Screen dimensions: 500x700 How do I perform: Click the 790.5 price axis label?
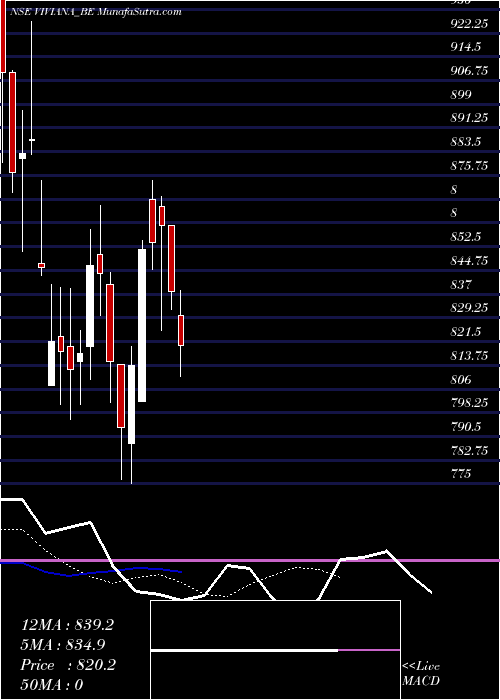coord(465,427)
